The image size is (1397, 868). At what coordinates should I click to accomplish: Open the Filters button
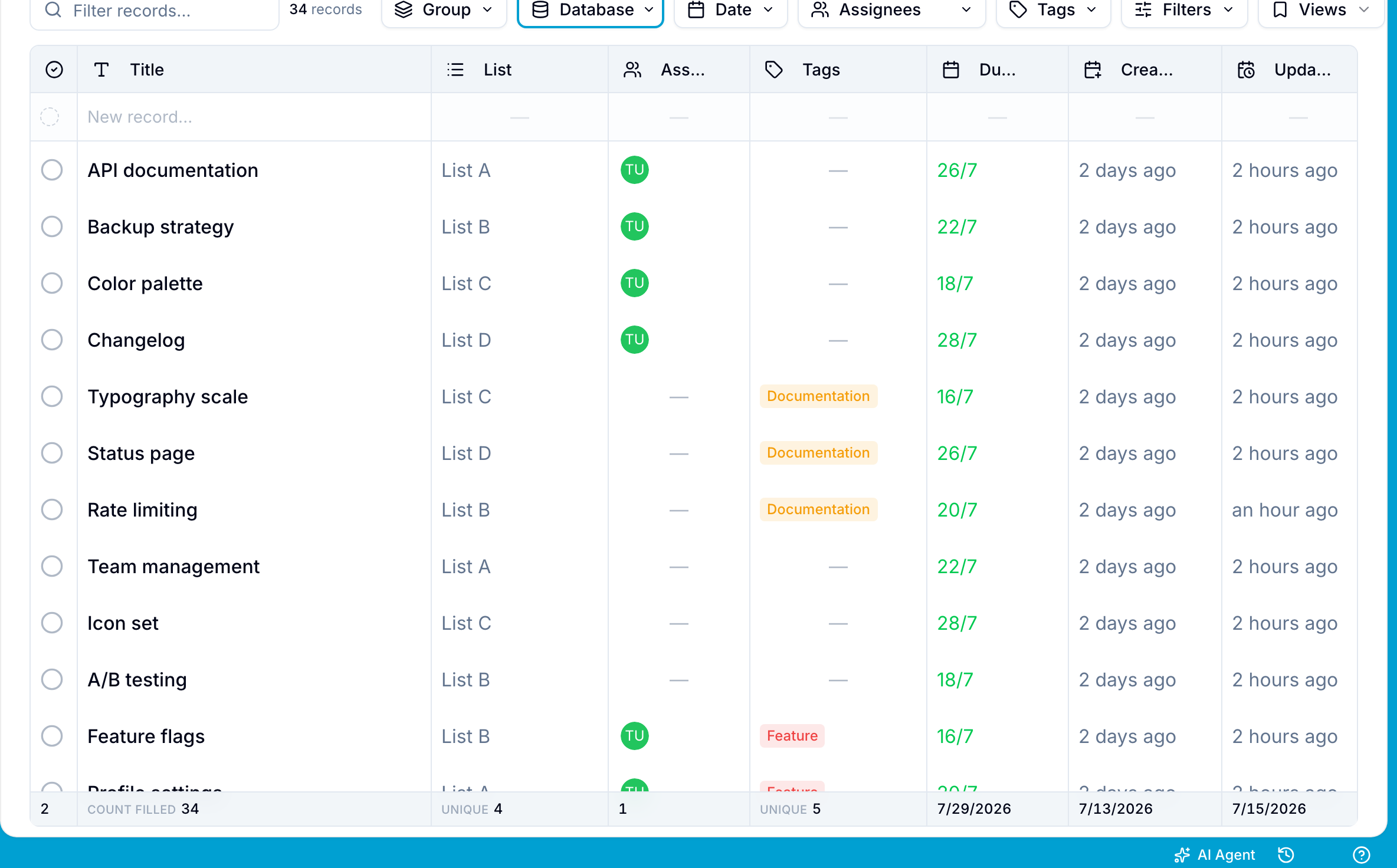(x=1184, y=10)
